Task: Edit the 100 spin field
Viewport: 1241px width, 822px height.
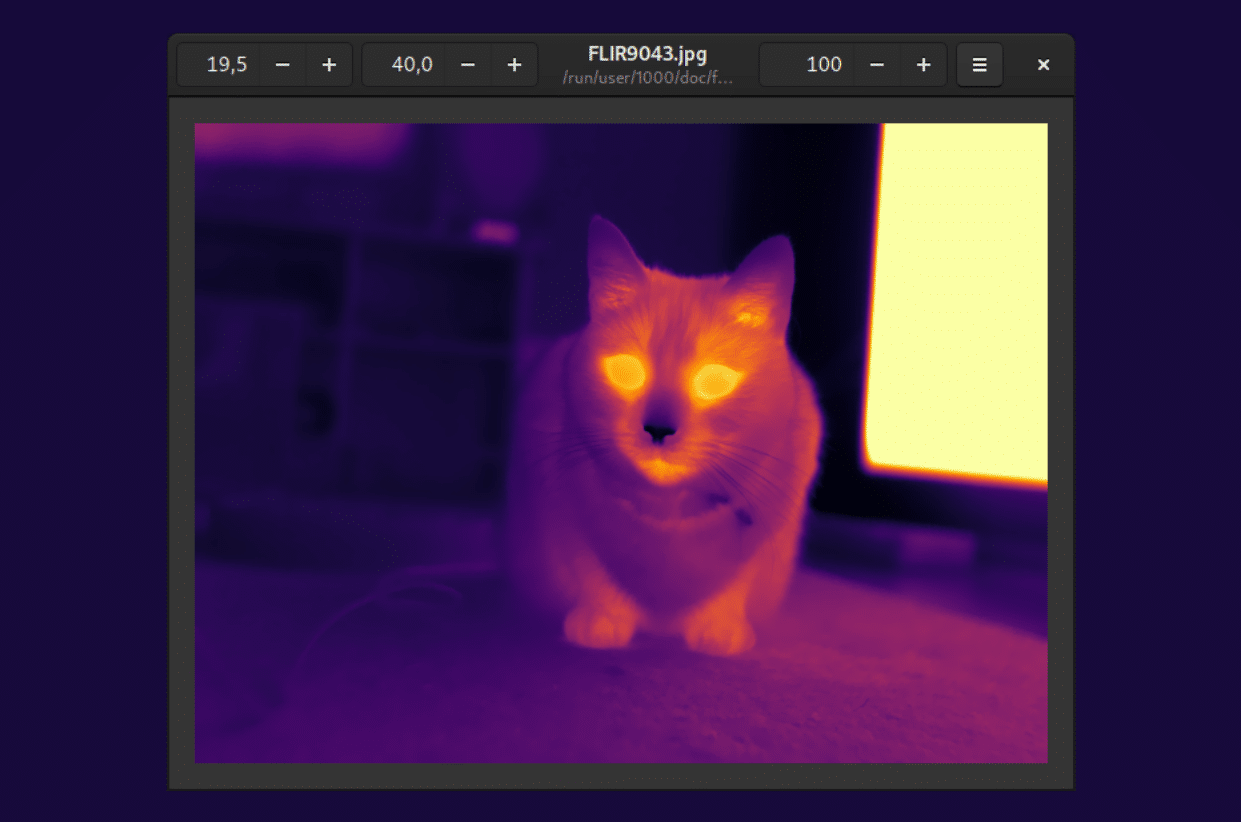Action: click(x=807, y=65)
